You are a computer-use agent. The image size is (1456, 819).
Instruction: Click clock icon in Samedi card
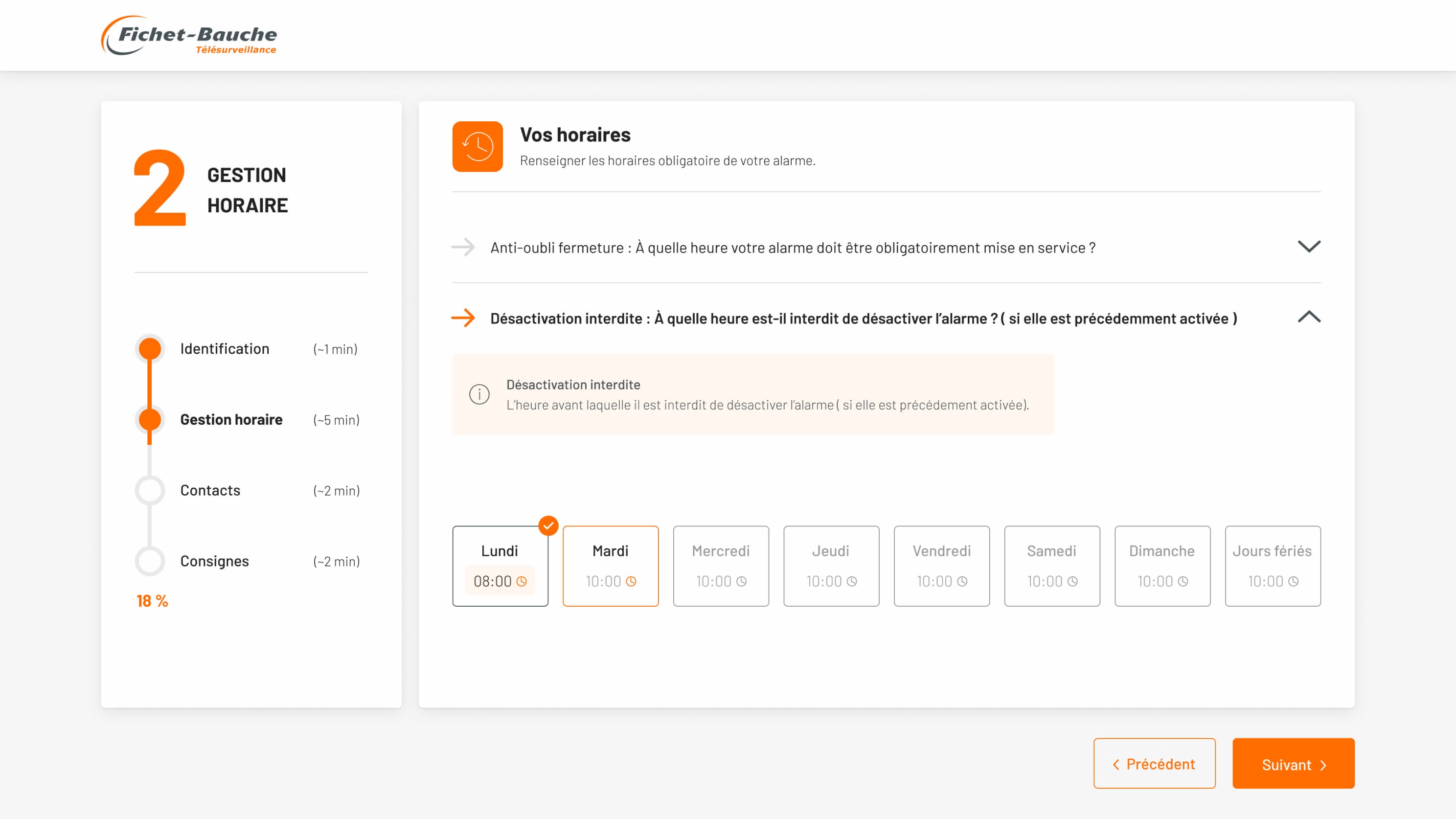click(x=1072, y=581)
